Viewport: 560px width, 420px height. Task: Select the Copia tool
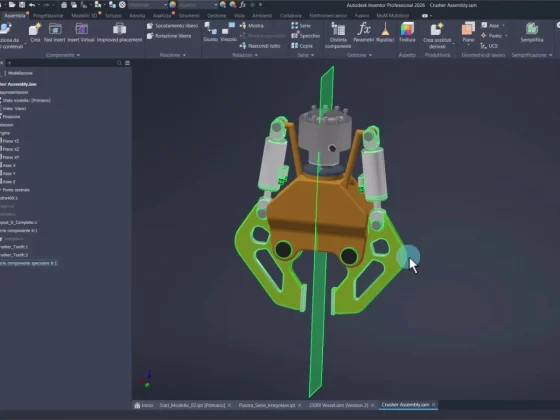click(302, 46)
